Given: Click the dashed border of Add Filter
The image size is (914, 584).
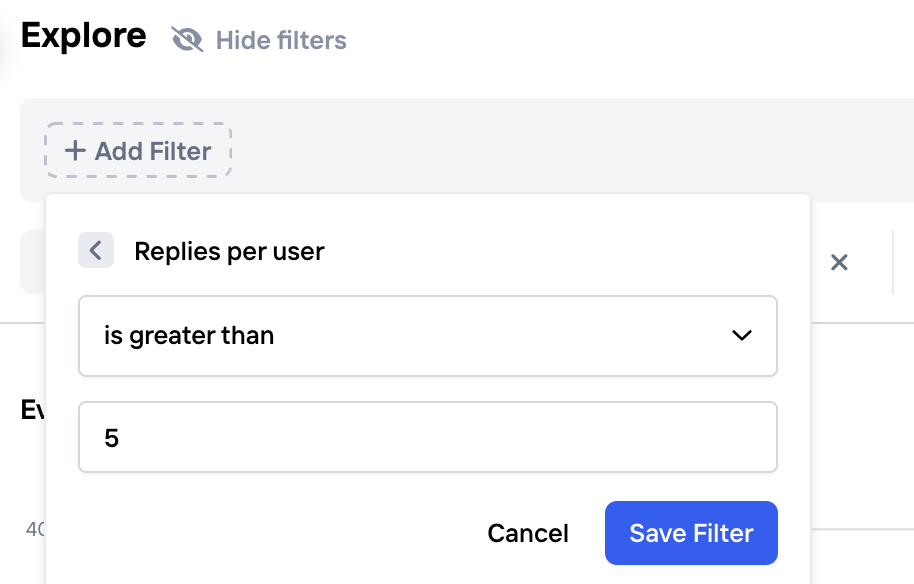Looking at the screenshot, I should [138, 126].
